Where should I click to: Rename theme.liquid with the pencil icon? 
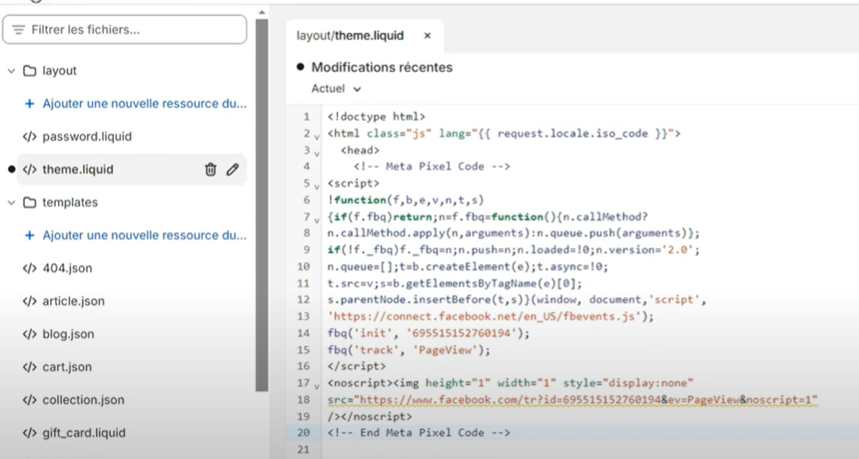pyautogui.click(x=232, y=169)
